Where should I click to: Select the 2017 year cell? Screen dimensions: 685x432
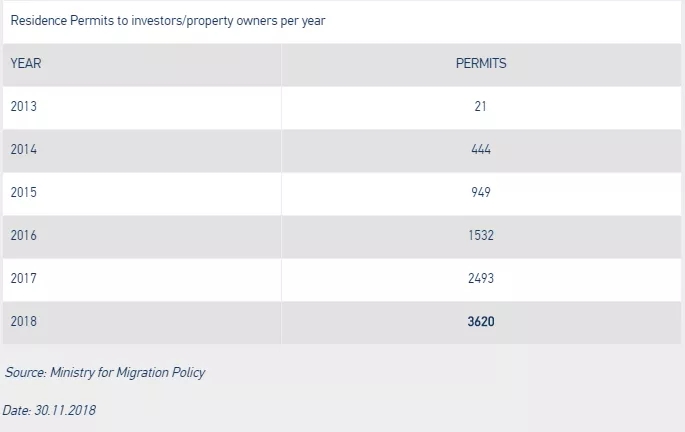click(x=24, y=278)
